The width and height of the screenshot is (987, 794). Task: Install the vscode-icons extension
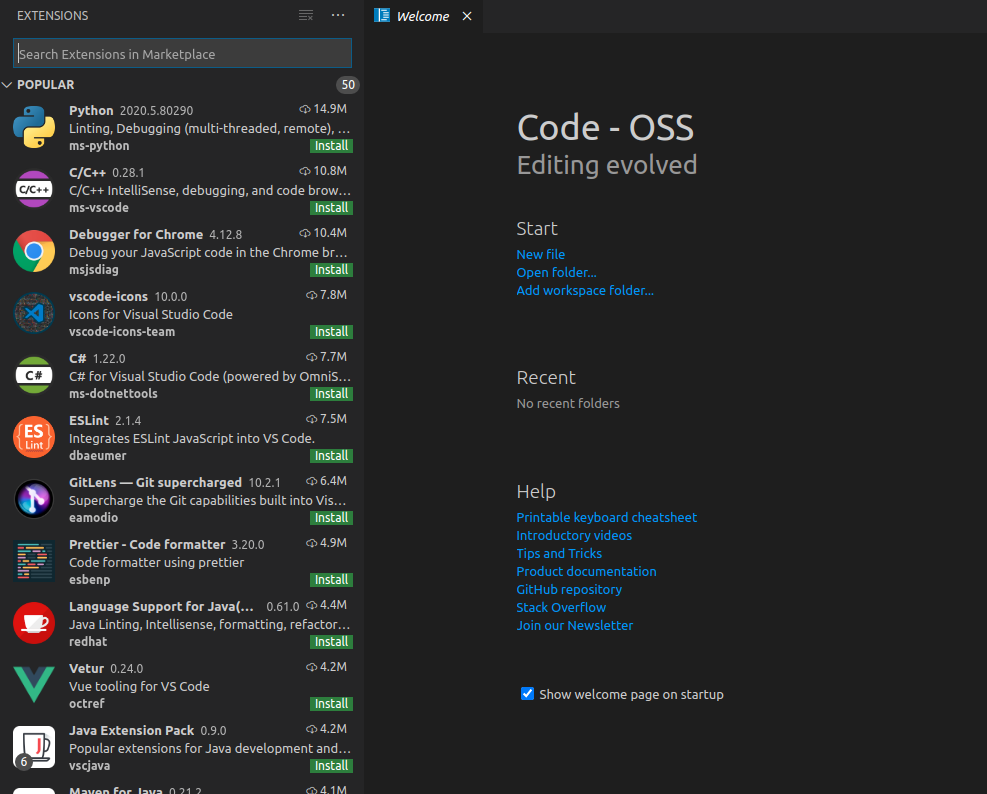coord(331,332)
